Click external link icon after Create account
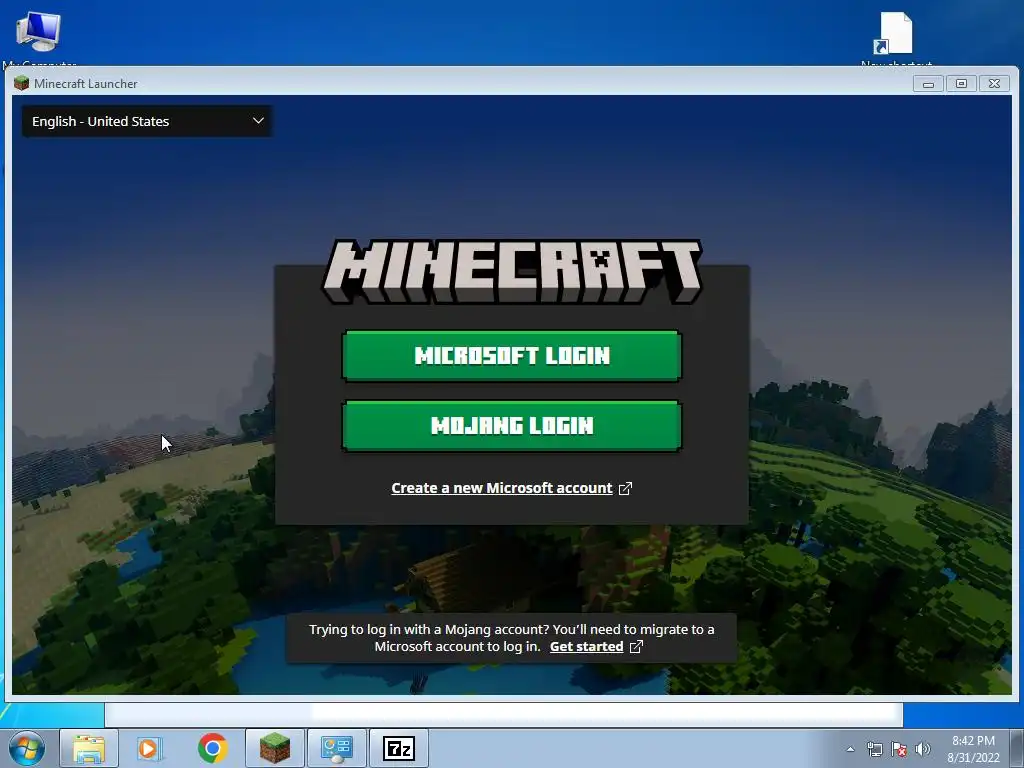Screen dimensions: 1024x768 click(x=625, y=488)
